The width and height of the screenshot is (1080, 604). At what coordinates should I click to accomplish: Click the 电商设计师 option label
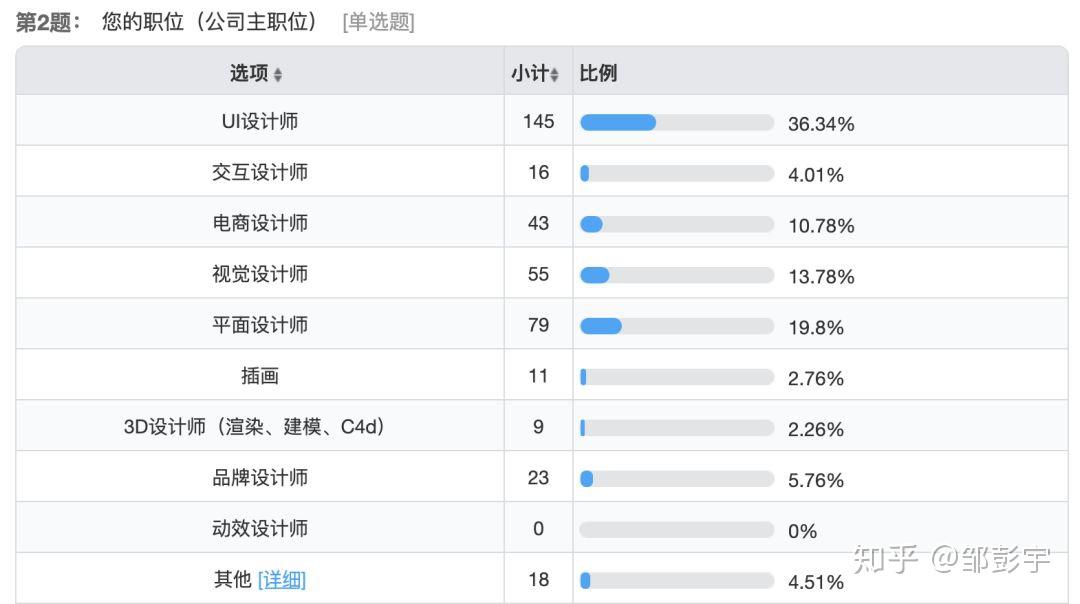(x=260, y=223)
